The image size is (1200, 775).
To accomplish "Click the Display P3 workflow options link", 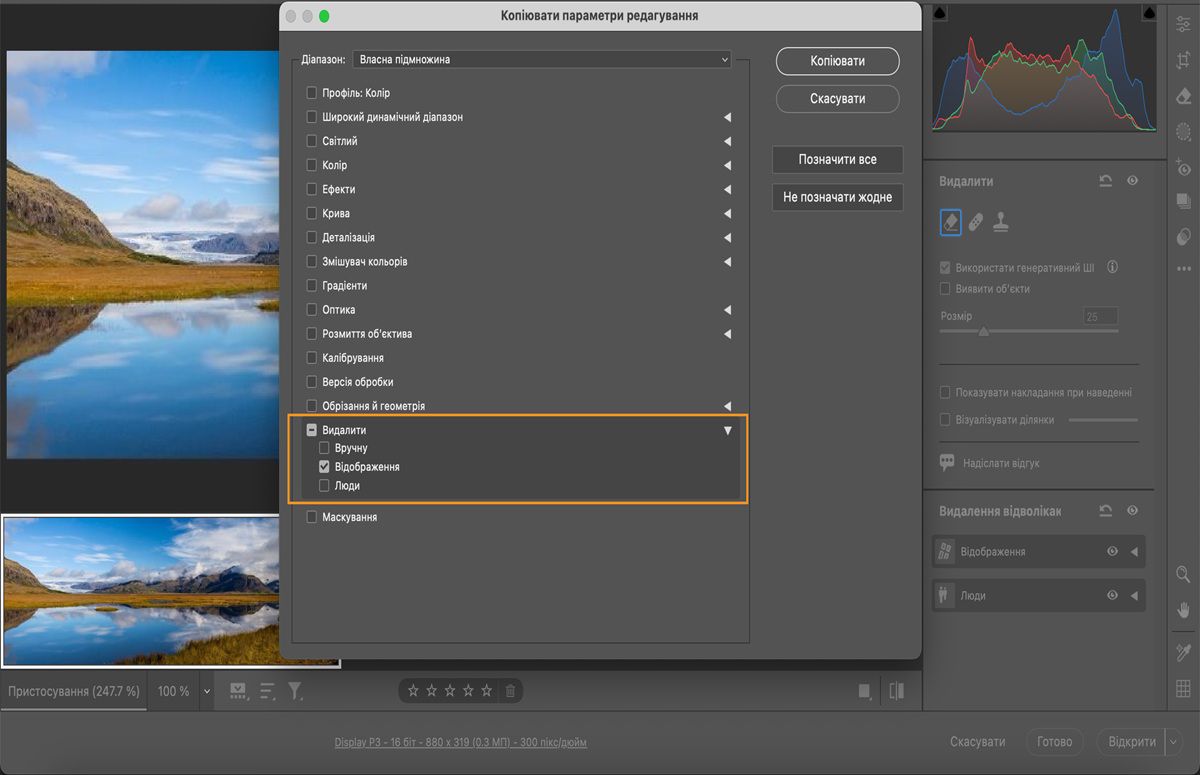I will (x=461, y=742).
